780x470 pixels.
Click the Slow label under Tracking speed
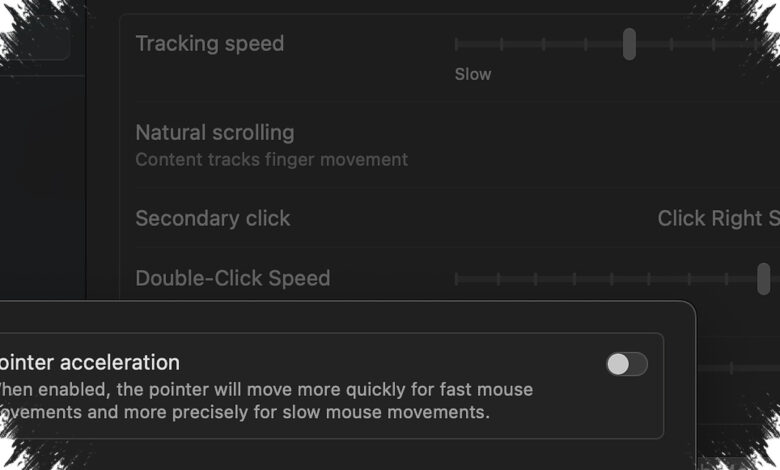[x=473, y=74]
